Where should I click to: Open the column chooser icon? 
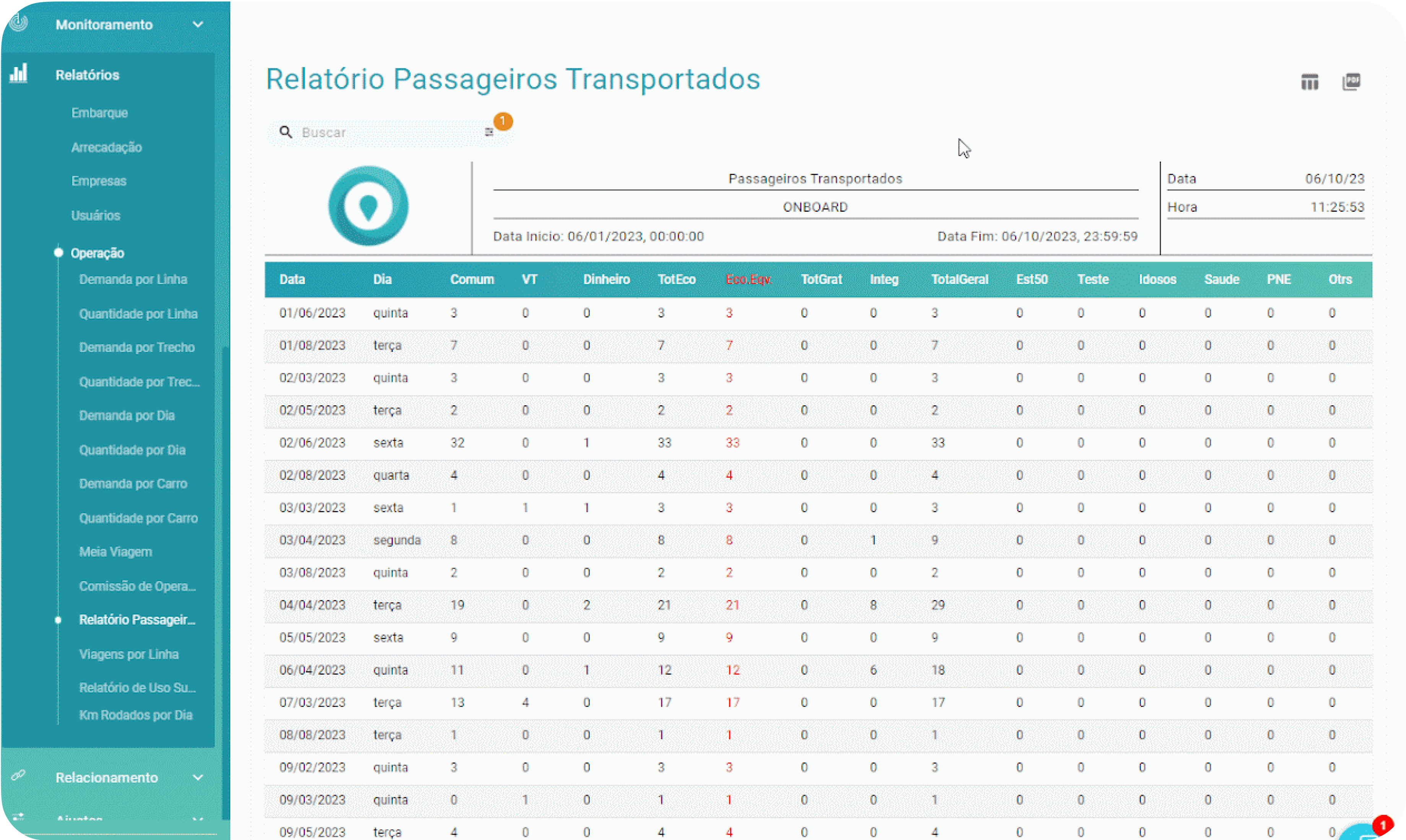click(1309, 82)
